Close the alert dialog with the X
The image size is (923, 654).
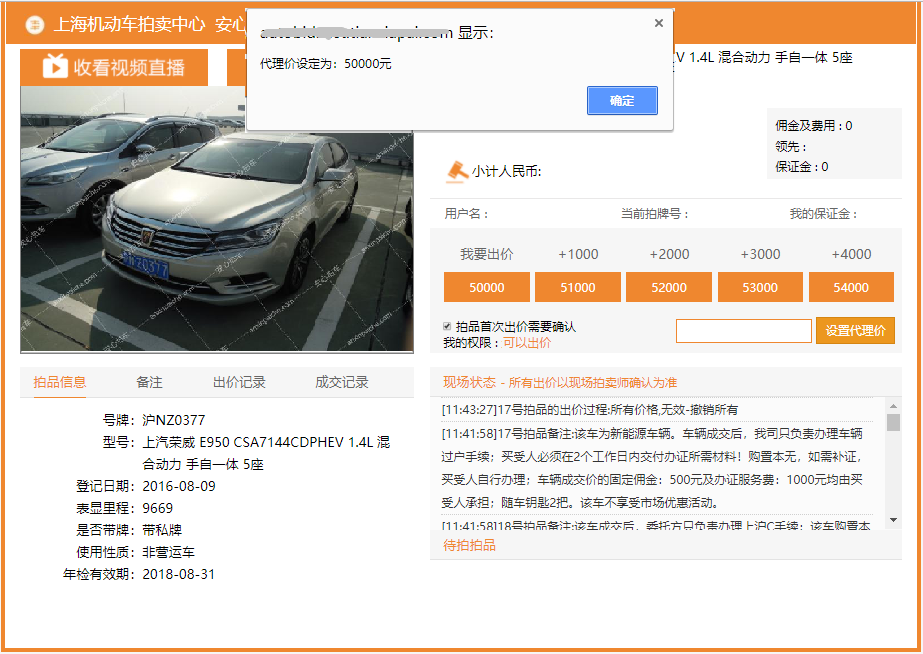(x=659, y=23)
